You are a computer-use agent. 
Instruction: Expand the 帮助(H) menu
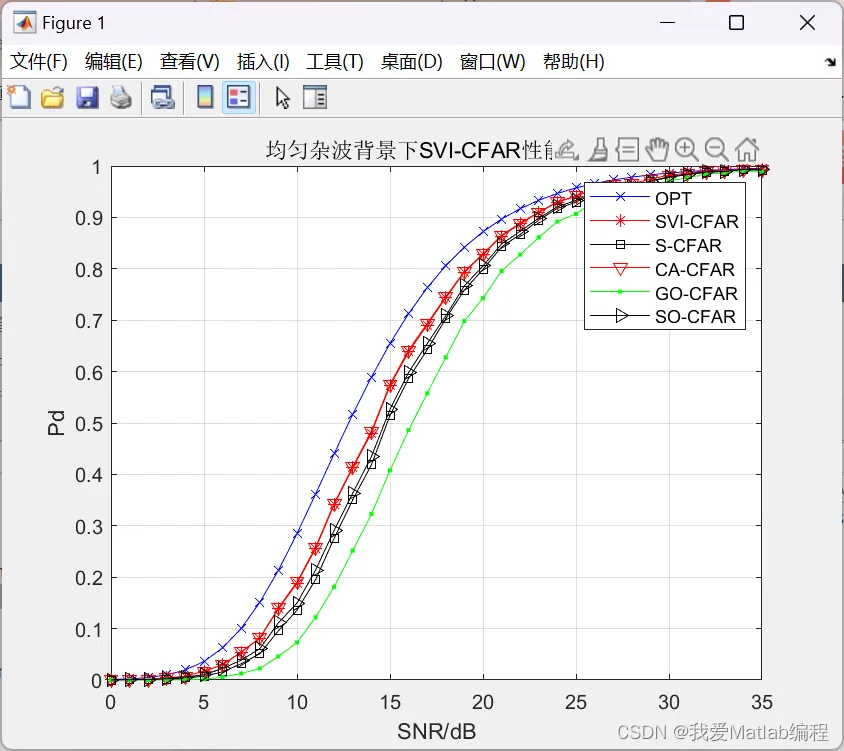574,61
